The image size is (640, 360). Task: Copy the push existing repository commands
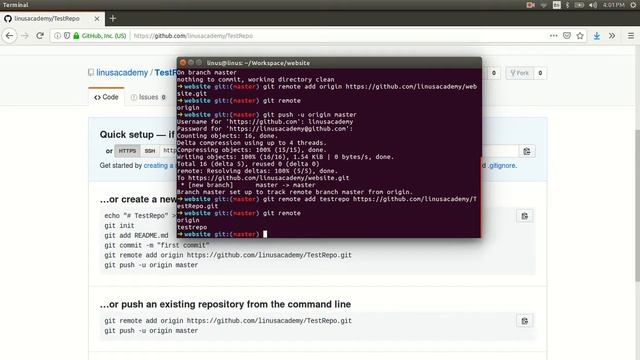[524, 321]
